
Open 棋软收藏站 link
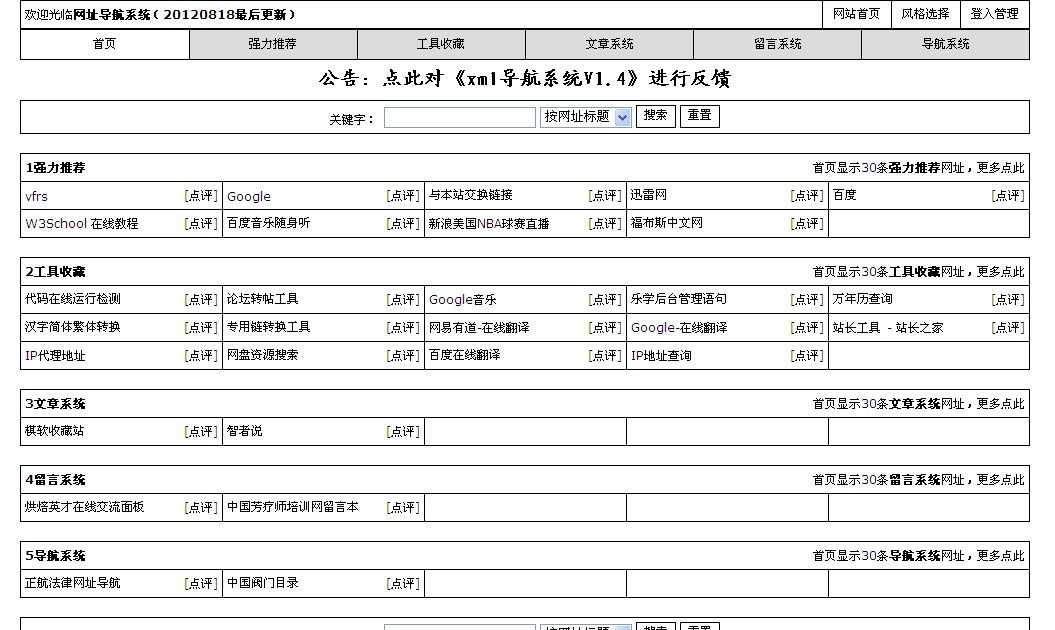pos(54,431)
